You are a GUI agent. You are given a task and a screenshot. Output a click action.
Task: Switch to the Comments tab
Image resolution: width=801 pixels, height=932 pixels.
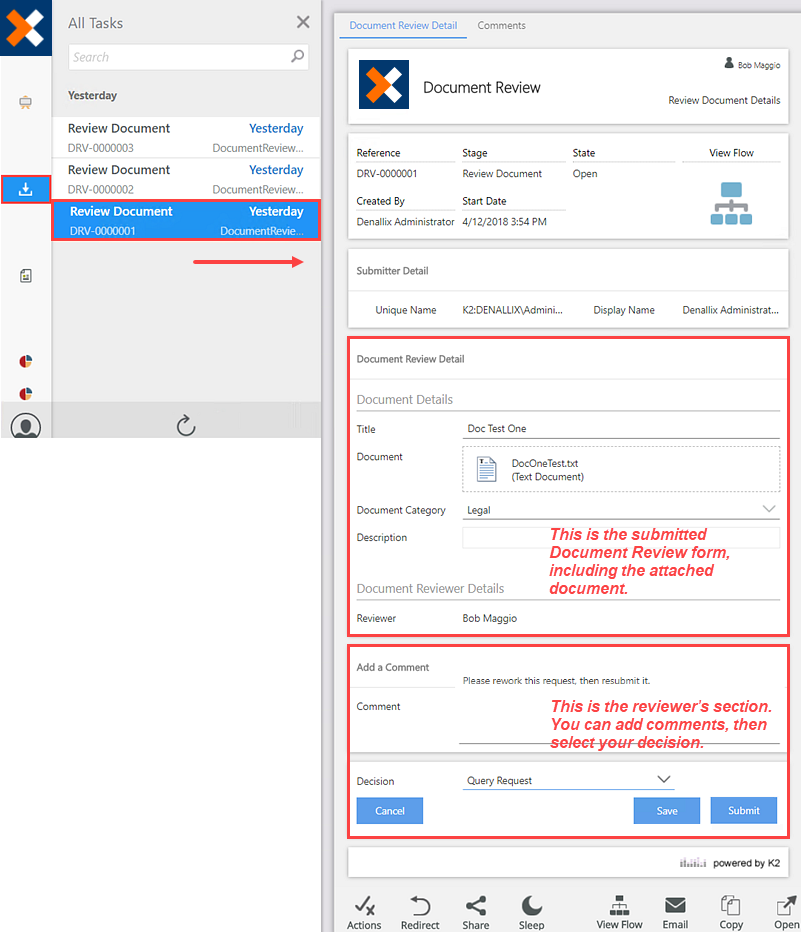click(x=501, y=25)
